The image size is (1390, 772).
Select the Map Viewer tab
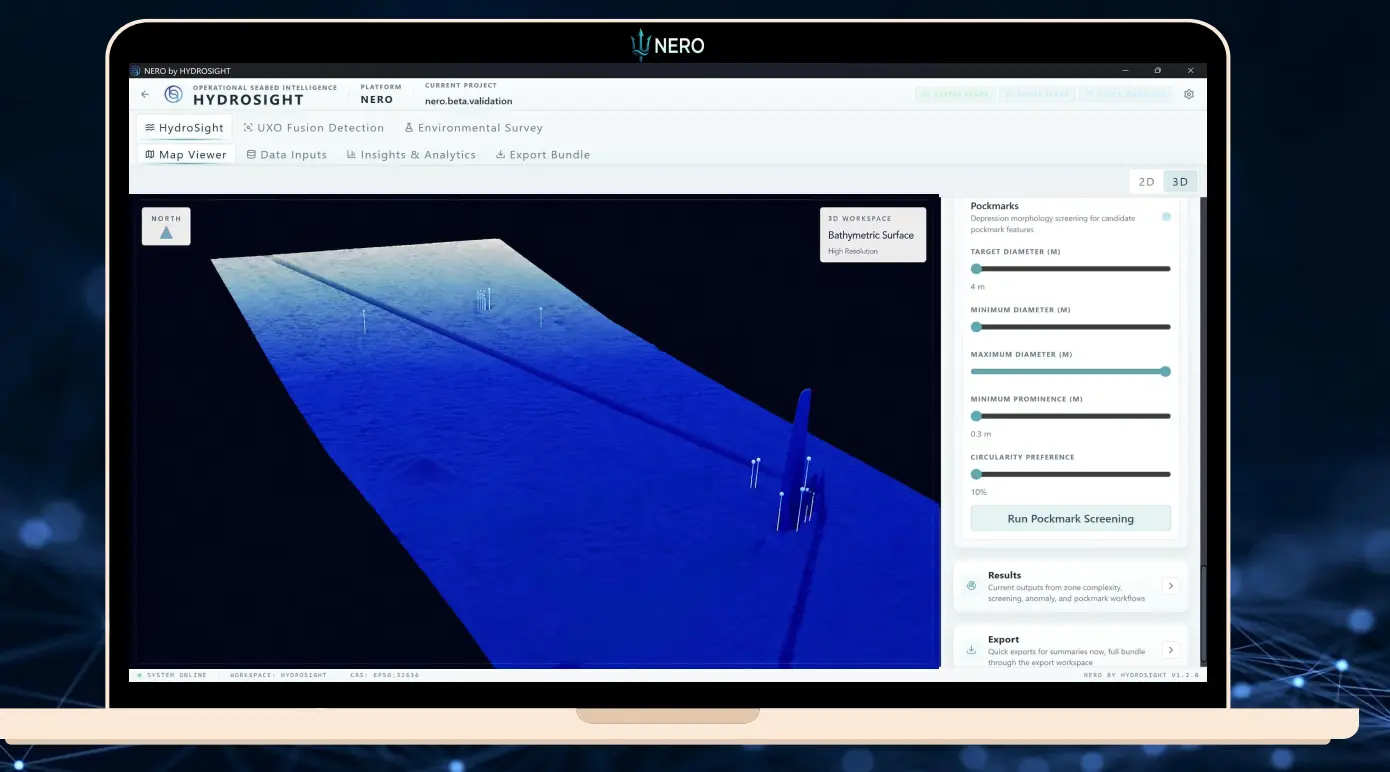(x=186, y=155)
